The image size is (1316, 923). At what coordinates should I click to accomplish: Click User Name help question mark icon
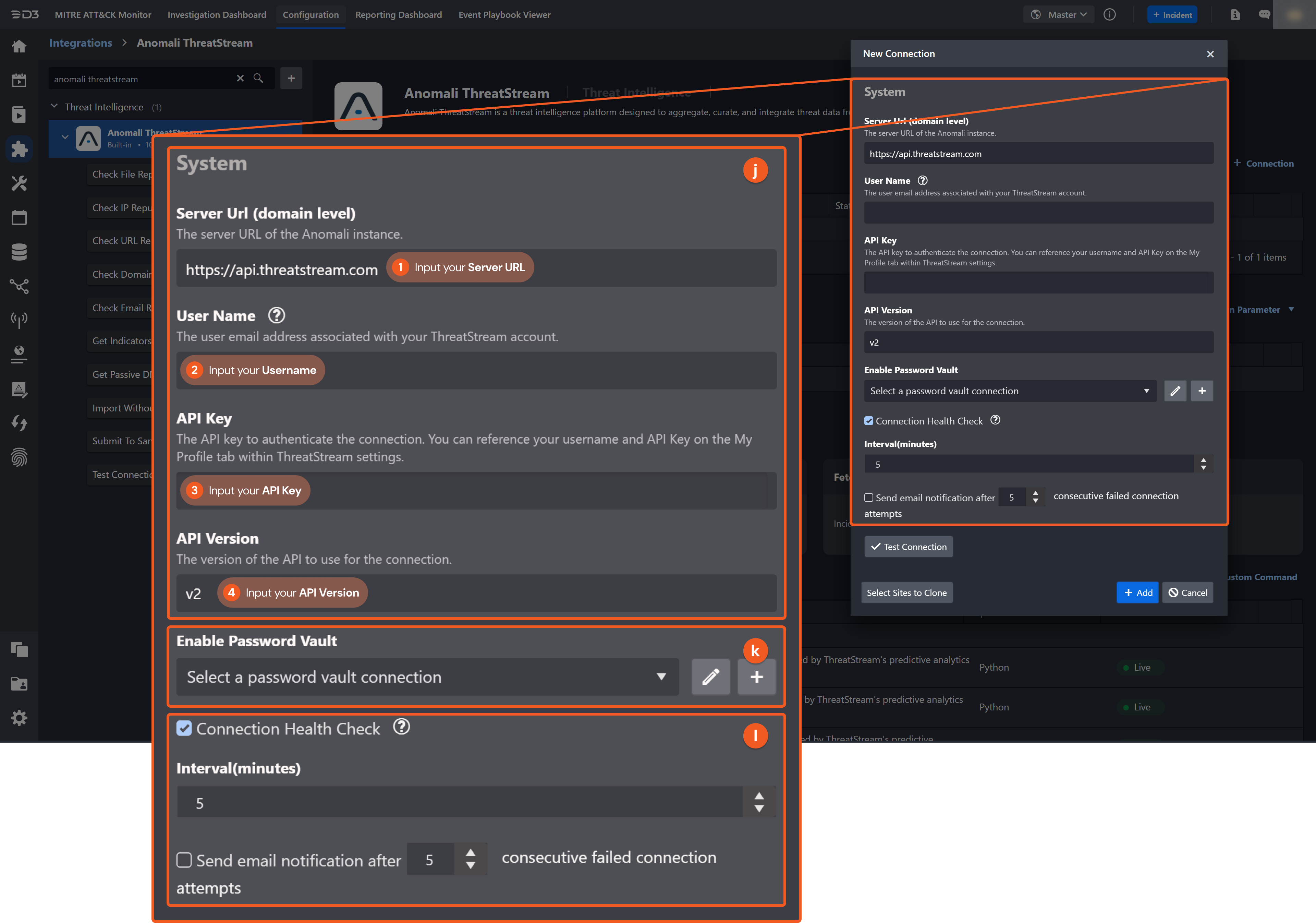tap(922, 181)
